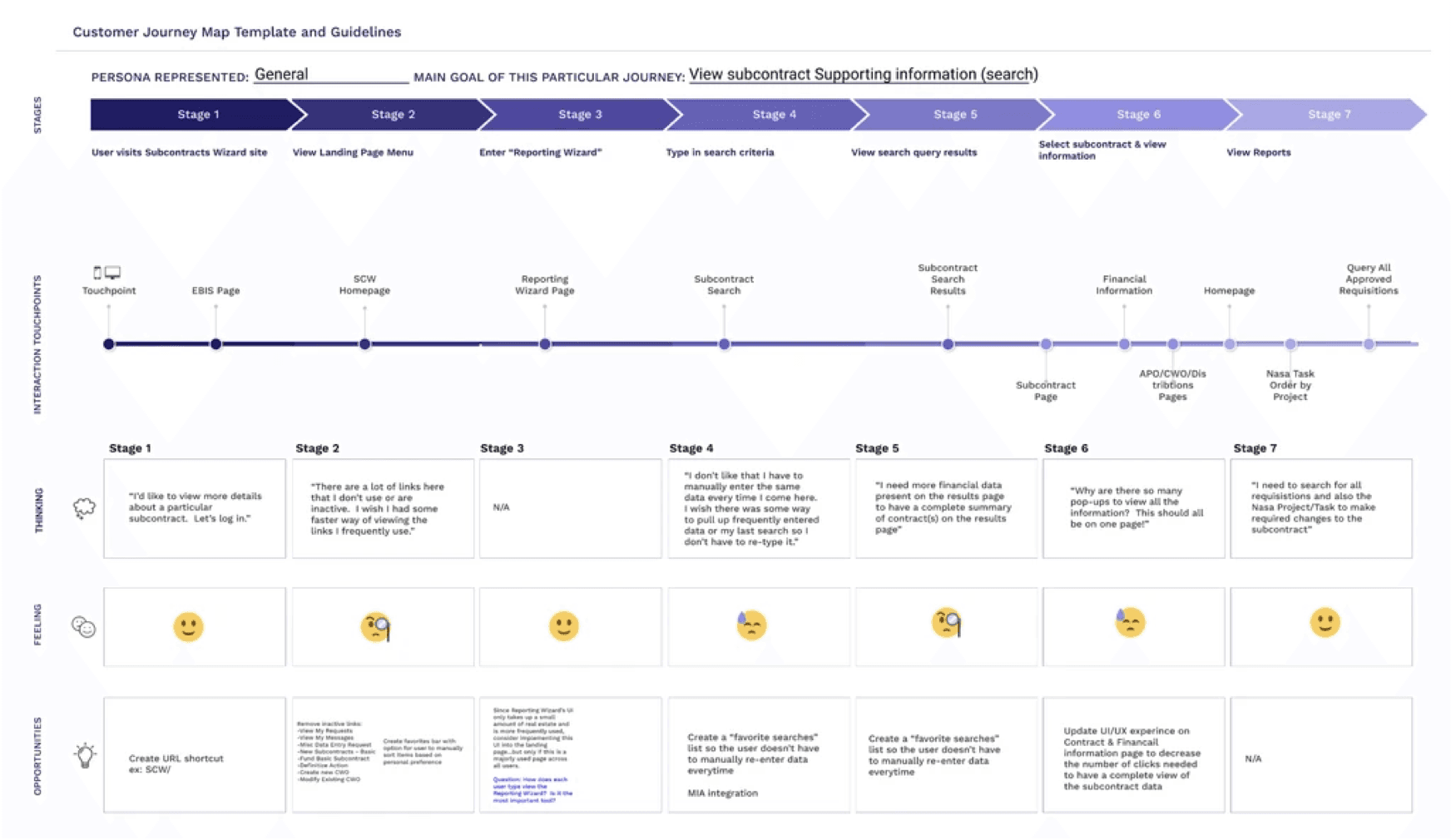Select the Stage 6 stage banner

click(1139, 114)
